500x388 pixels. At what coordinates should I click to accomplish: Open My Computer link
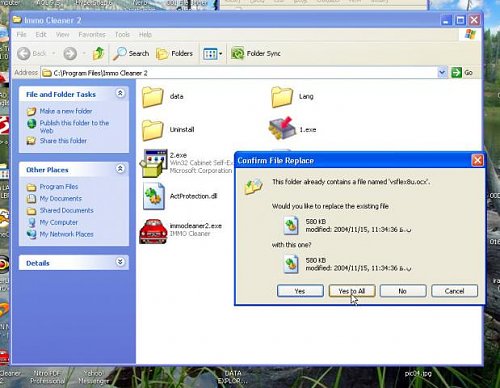pyautogui.click(x=59, y=222)
